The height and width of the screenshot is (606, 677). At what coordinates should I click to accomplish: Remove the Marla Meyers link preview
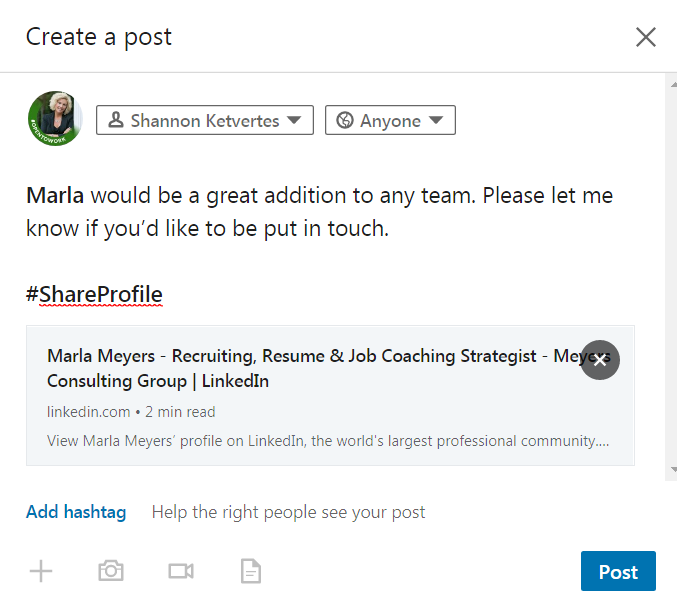point(600,360)
